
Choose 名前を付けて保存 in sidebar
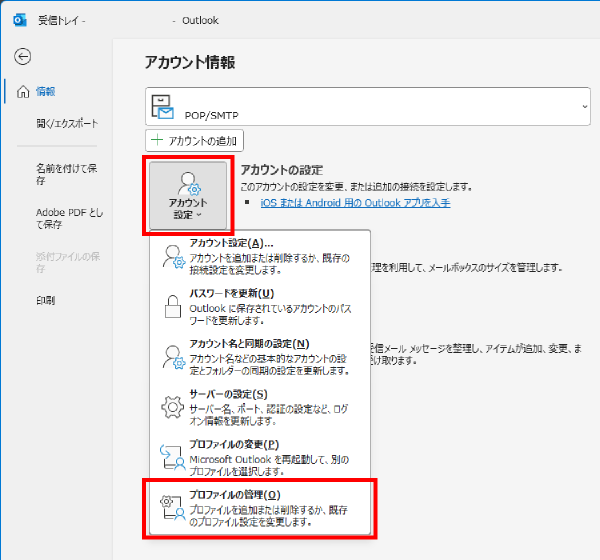[67, 174]
